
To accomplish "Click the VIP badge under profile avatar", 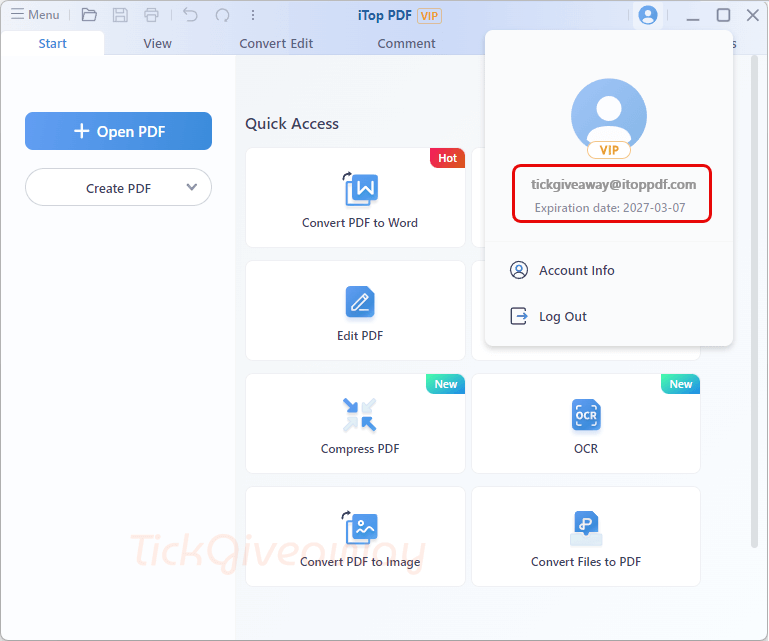I will pyautogui.click(x=609, y=150).
